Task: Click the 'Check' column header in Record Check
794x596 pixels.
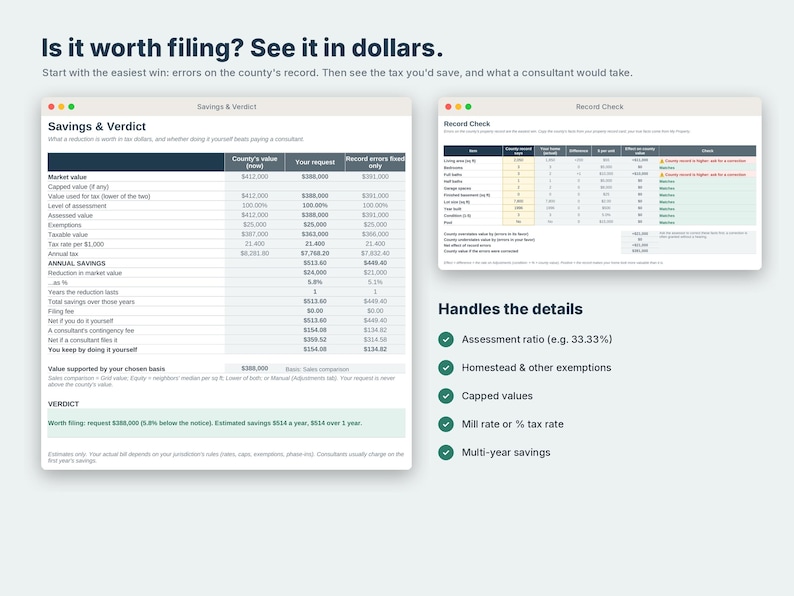Action: (x=707, y=151)
